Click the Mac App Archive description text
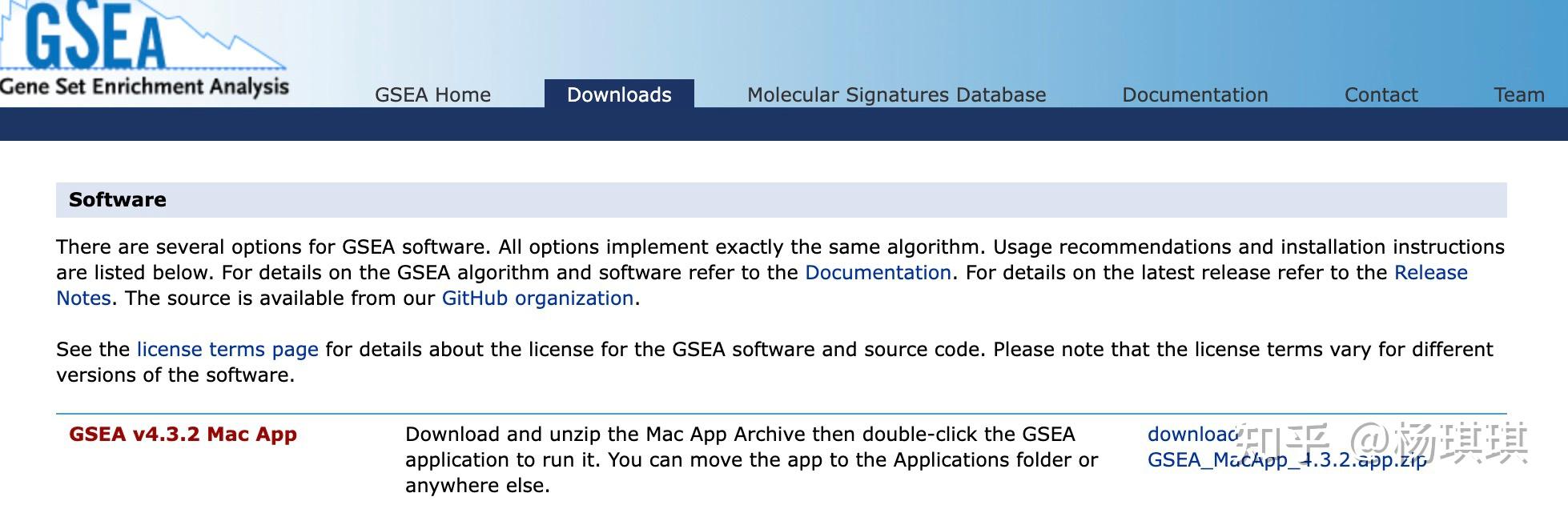 751,459
